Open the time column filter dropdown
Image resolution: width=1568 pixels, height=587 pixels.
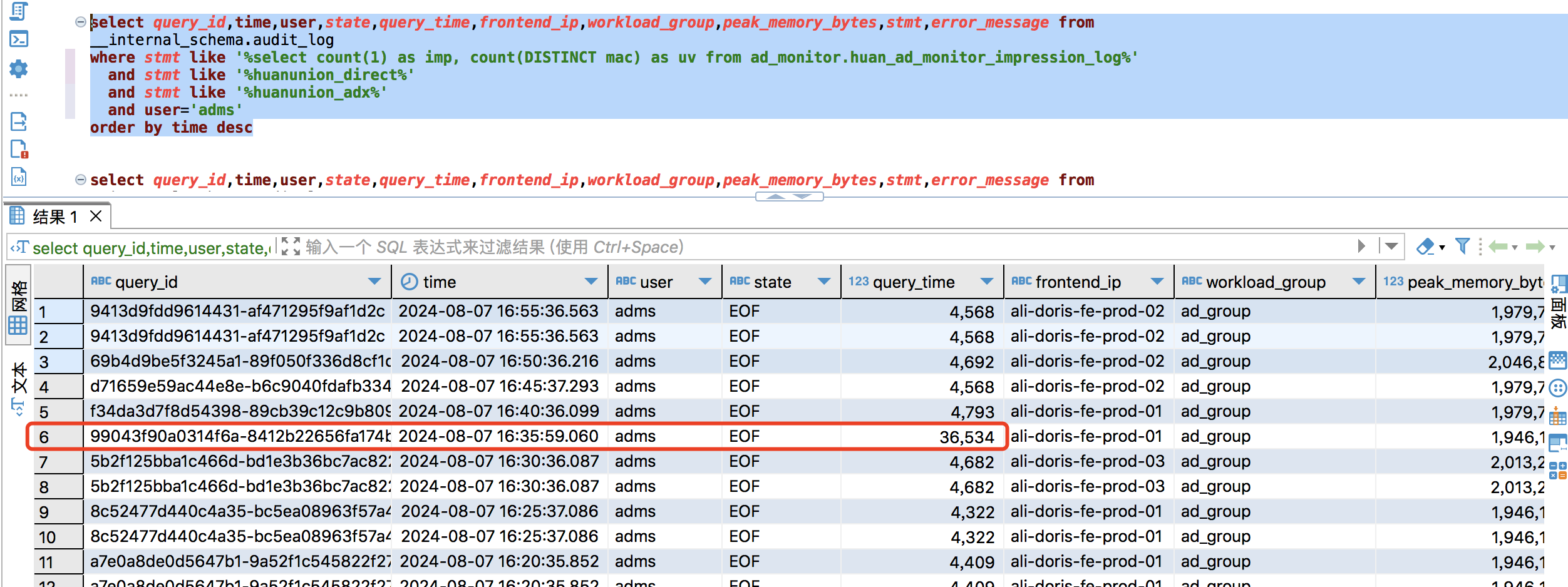pos(591,282)
